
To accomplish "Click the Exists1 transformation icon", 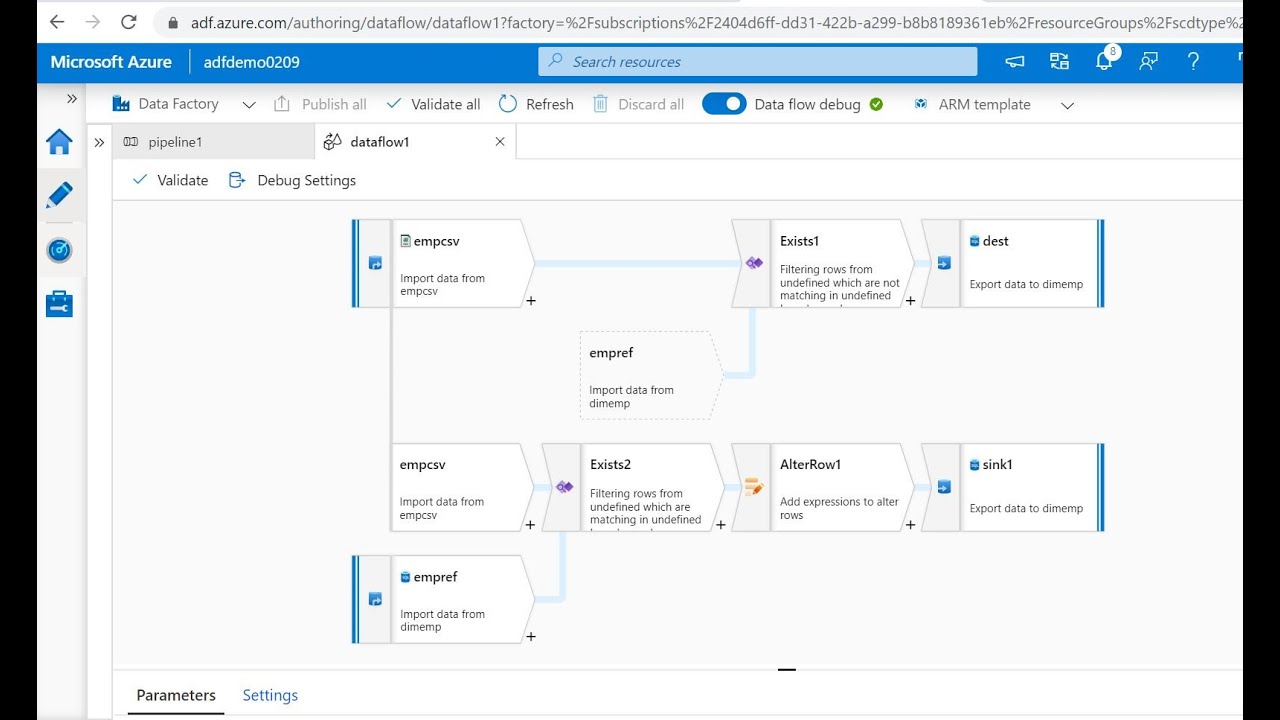I will (754, 263).
